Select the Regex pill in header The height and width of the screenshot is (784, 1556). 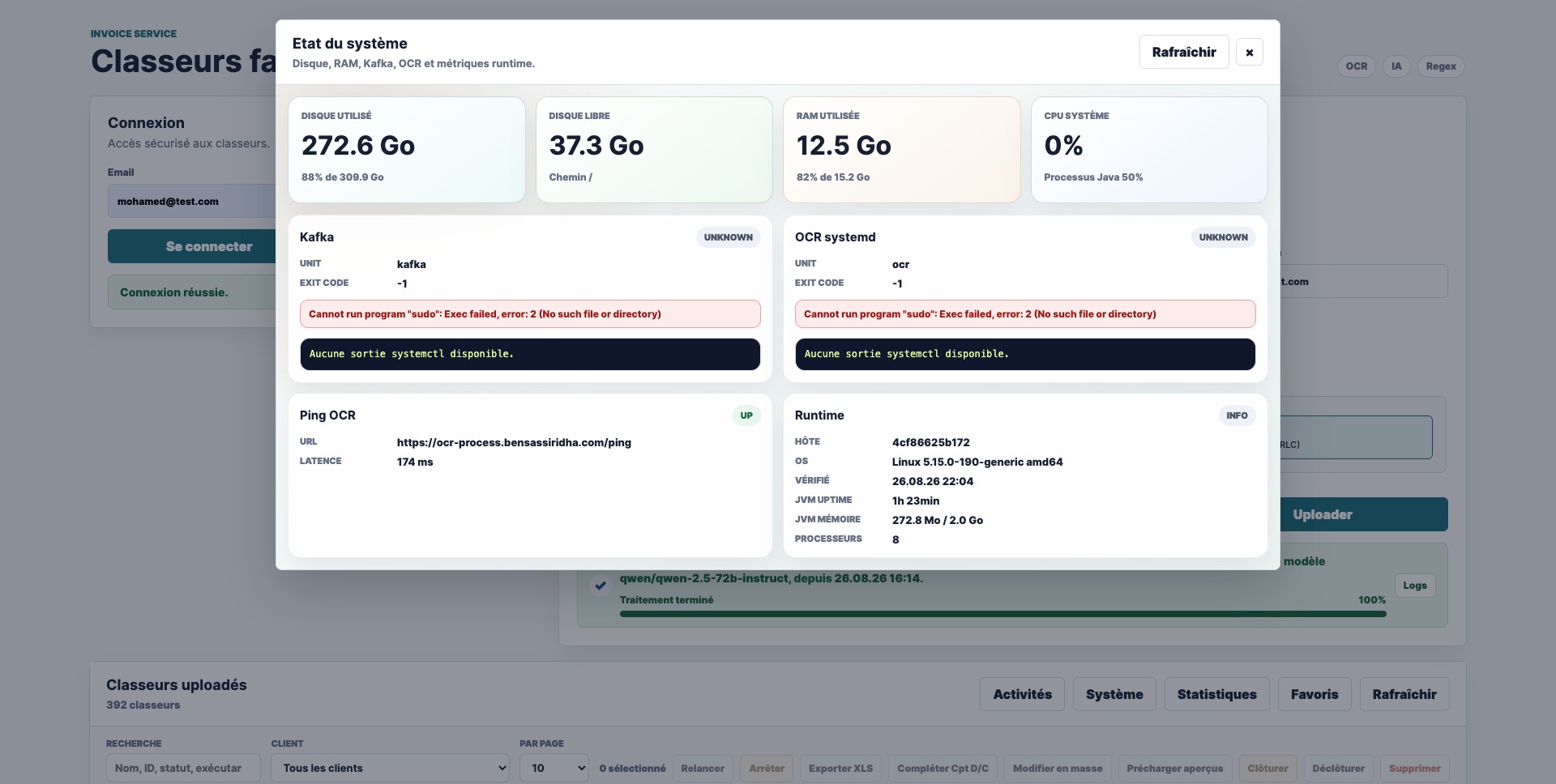1441,66
